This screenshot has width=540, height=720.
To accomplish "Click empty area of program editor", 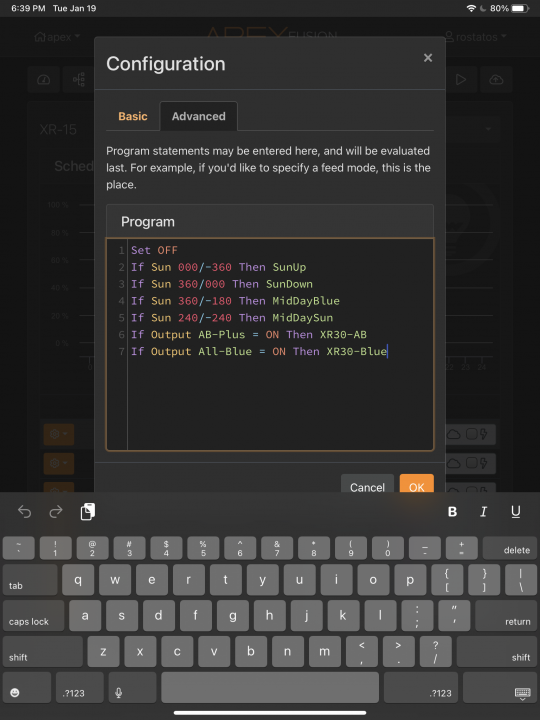I will click(x=280, y=404).
